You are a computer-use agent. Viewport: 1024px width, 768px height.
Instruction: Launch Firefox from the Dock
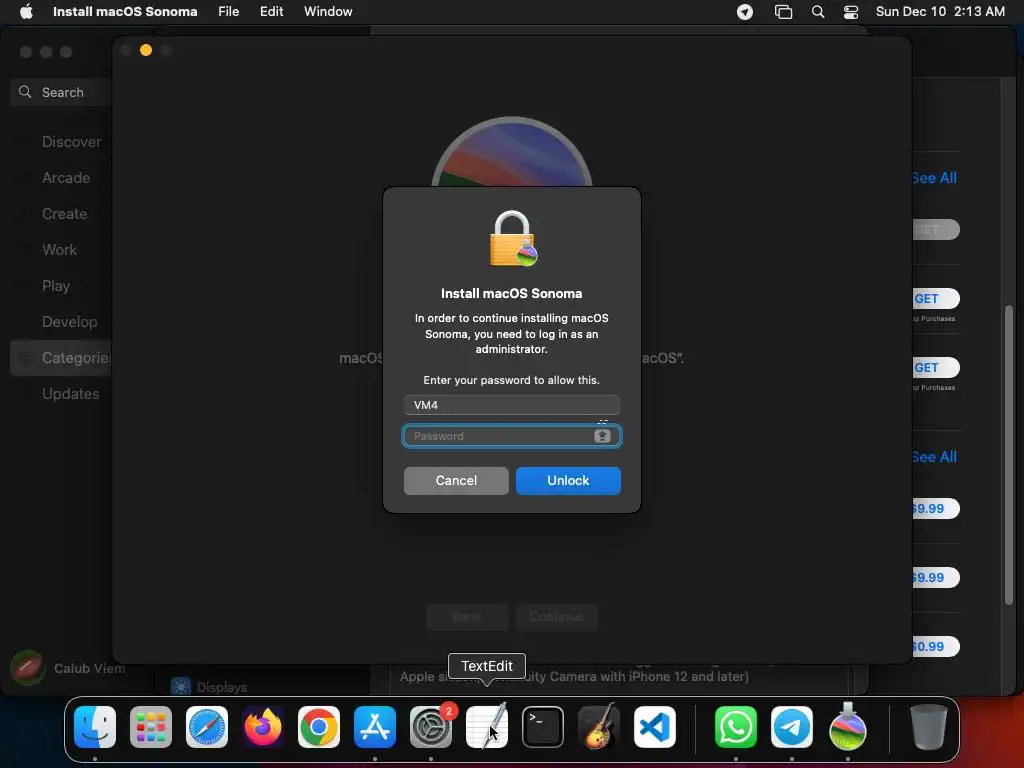[263, 727]
